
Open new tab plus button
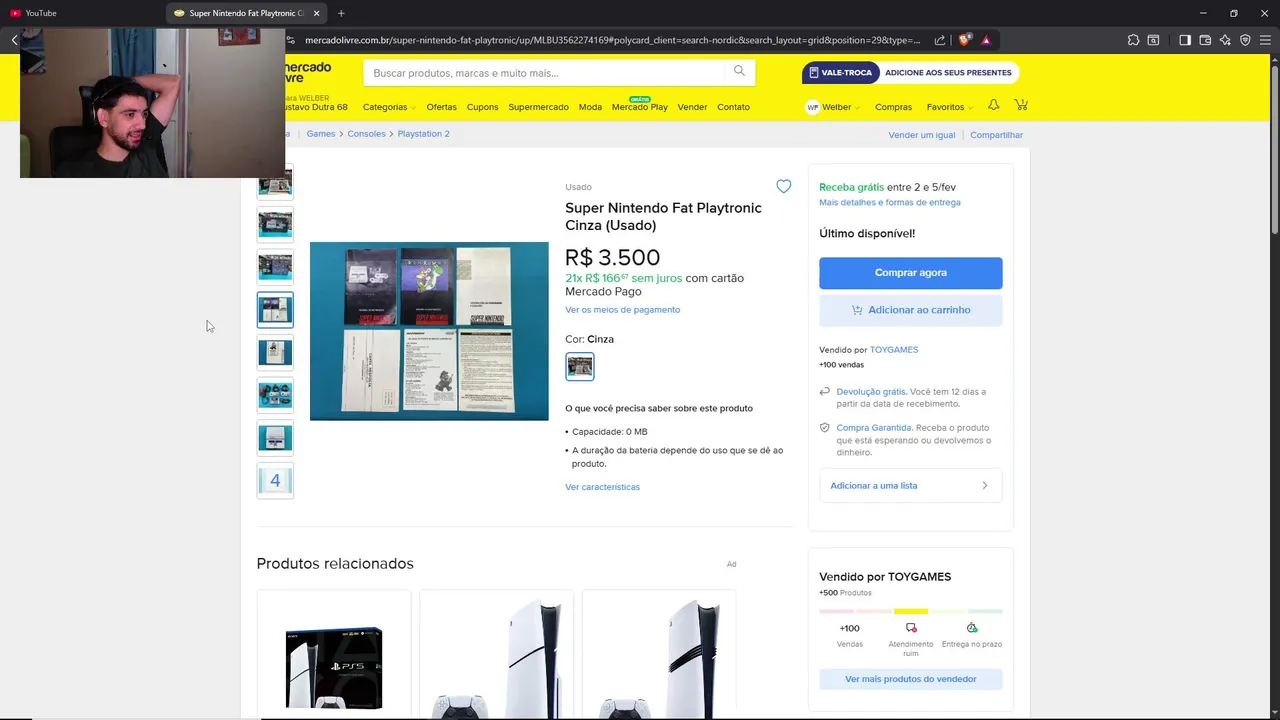[x=341, y=13]
